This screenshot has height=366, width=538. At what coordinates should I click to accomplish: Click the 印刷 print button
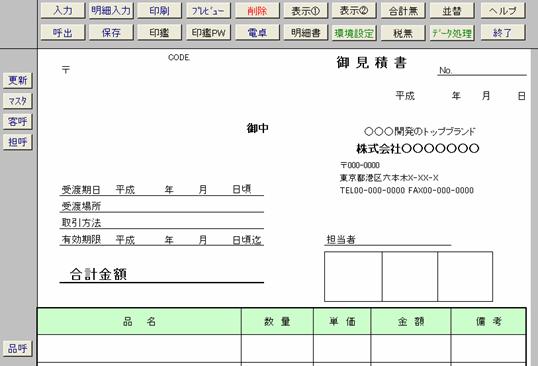pos(160,11)
